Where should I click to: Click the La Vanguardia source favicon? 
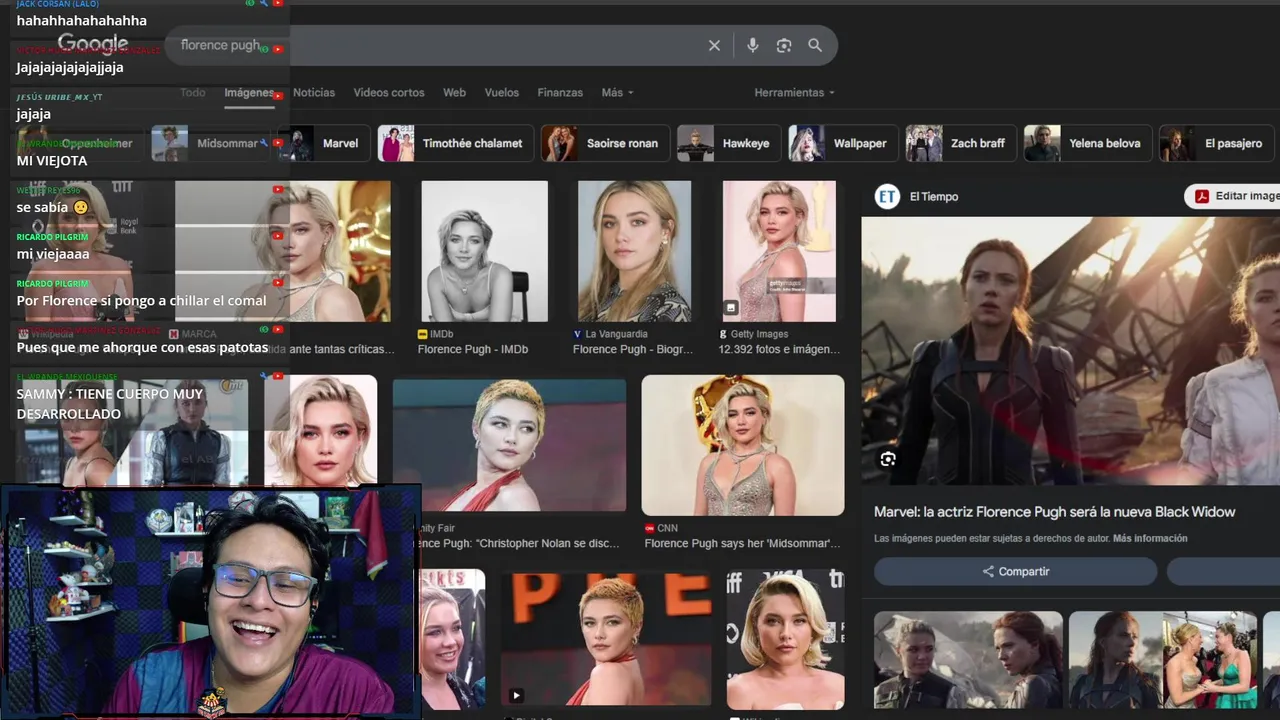click(x=578, y=334)
